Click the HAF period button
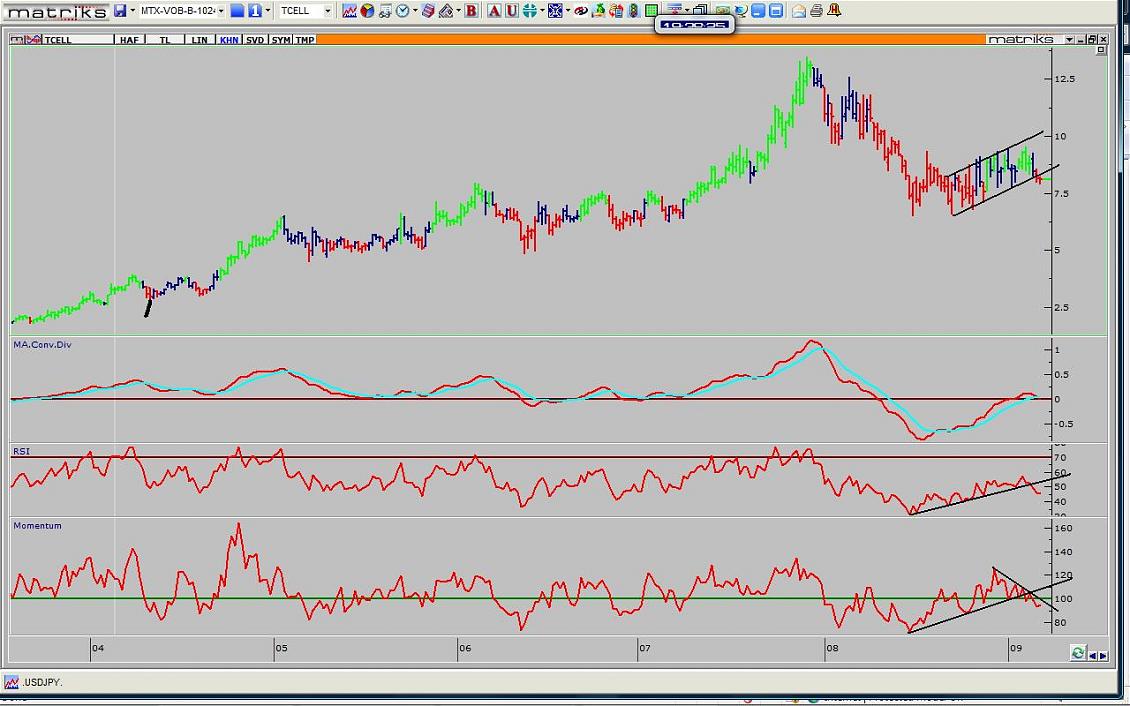The height and width of the screenshot is (706, 1130). click(x=129, y=40)
